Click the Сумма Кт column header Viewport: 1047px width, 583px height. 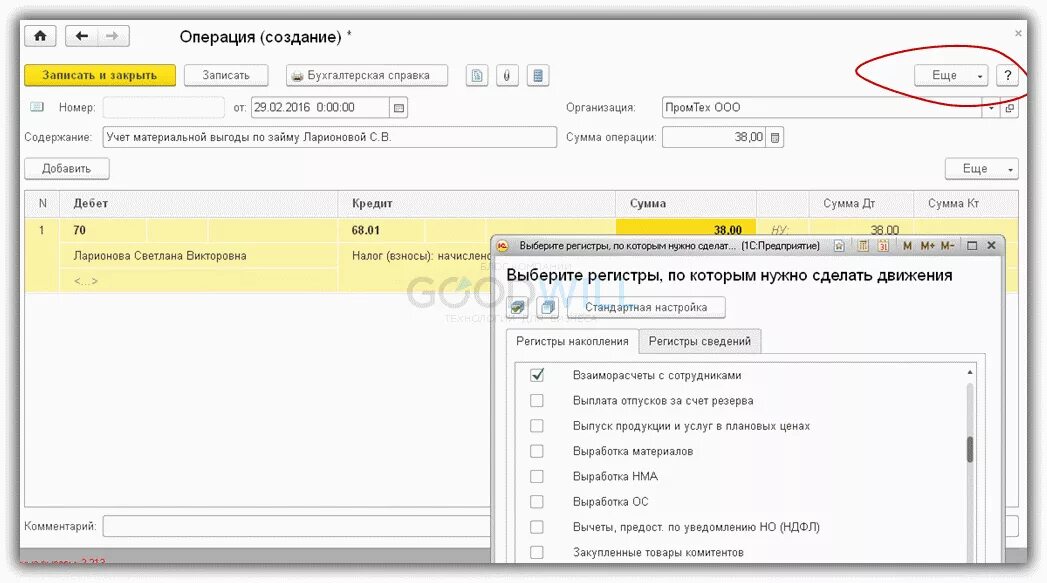(966, 204)
